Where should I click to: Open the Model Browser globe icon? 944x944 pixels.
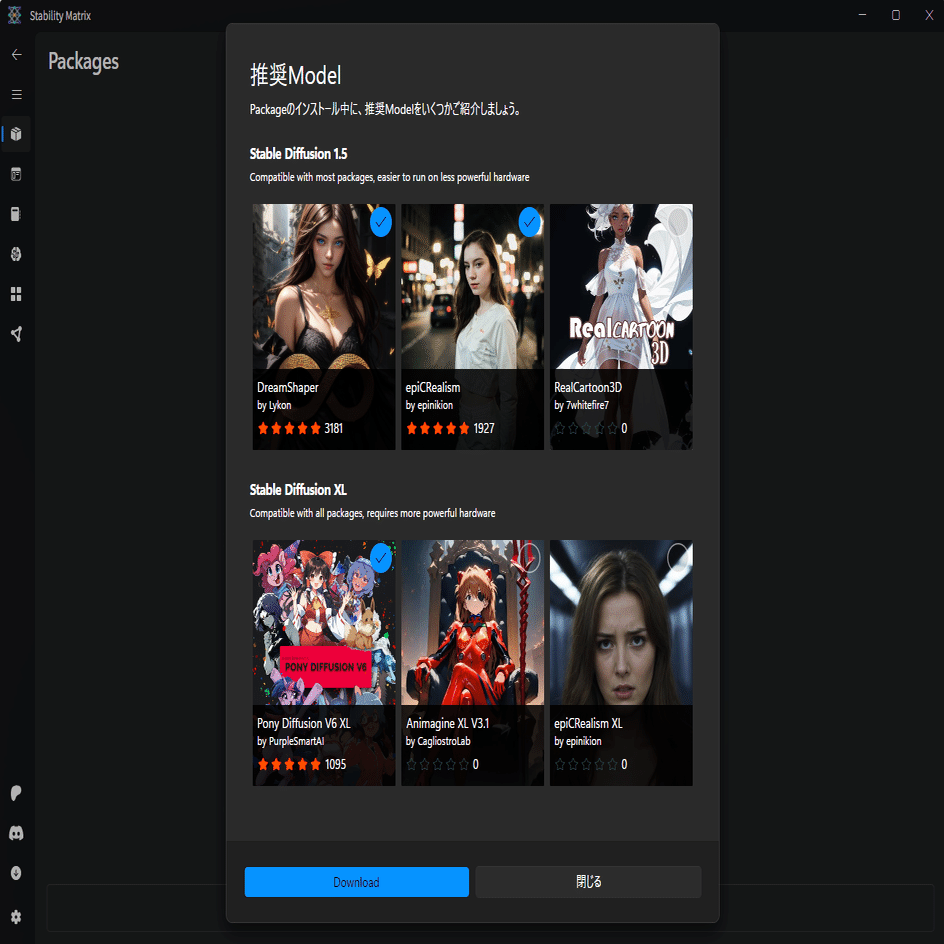16,254
